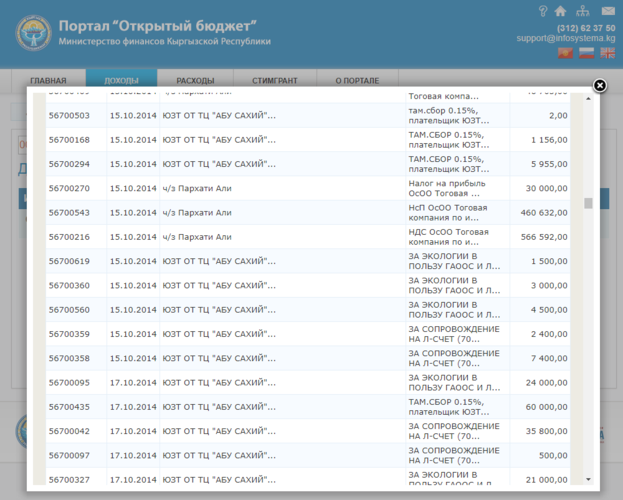Open the ГЛАВНАЯ tab

click(48, 80)
